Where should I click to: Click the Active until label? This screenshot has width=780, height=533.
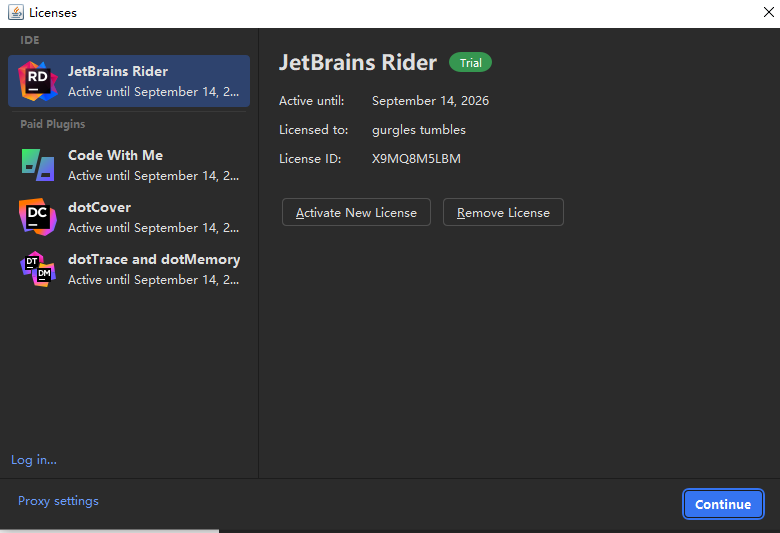[x=311, y=101]
